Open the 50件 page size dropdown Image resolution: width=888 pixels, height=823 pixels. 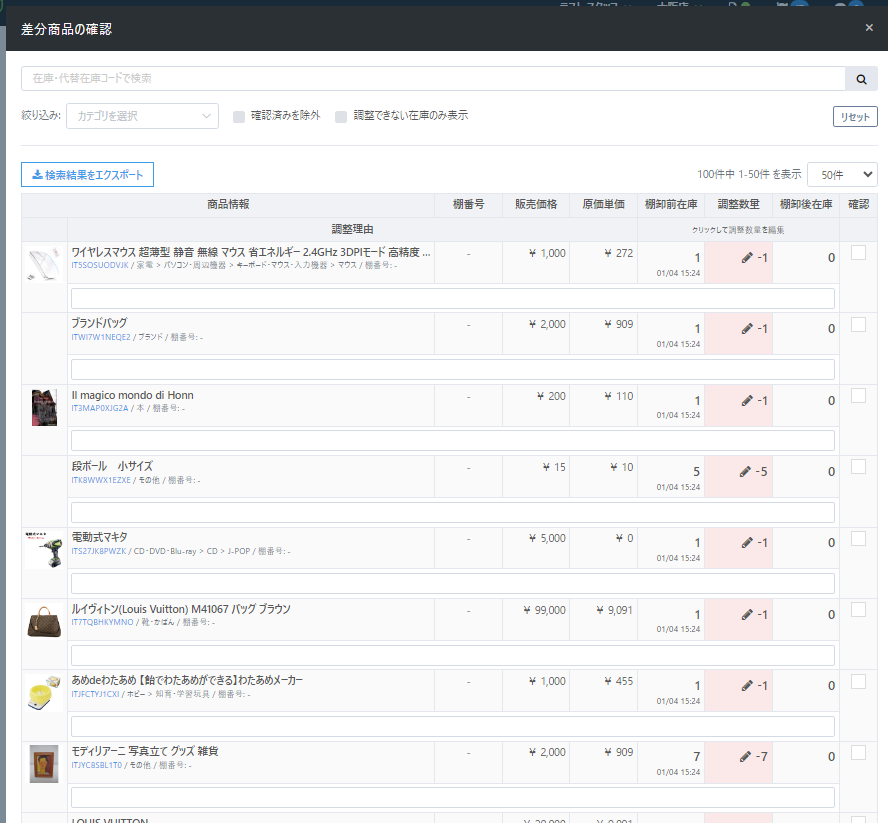click(841, 174)
